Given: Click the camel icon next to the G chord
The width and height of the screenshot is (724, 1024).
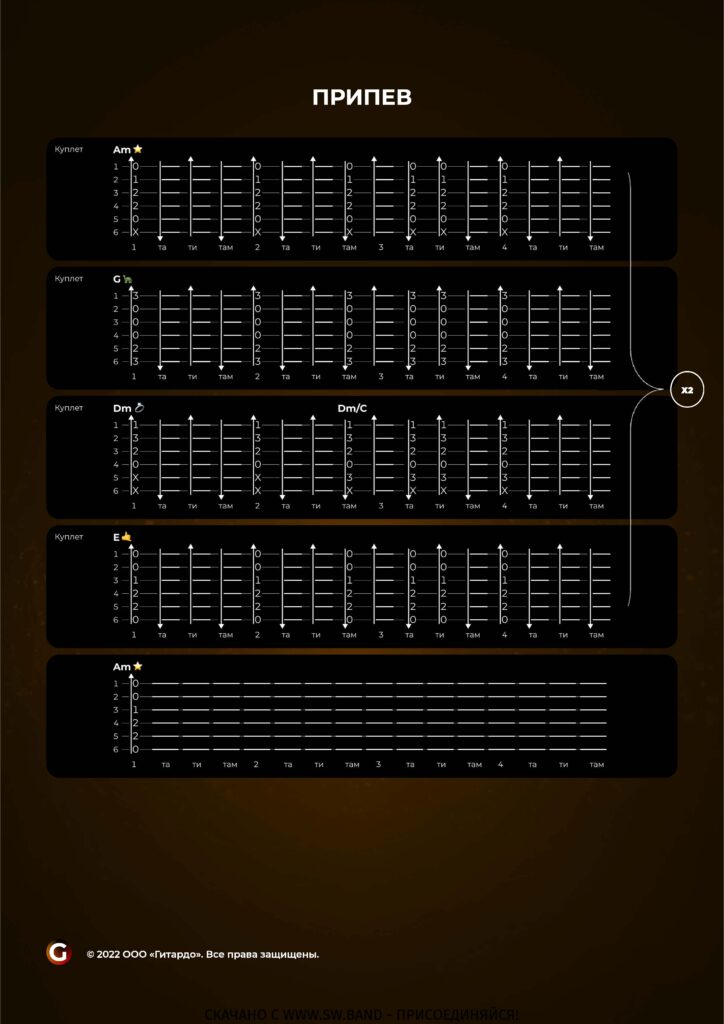Looking at the screenshot, I should pyautogui.click(x=127, y=279).
